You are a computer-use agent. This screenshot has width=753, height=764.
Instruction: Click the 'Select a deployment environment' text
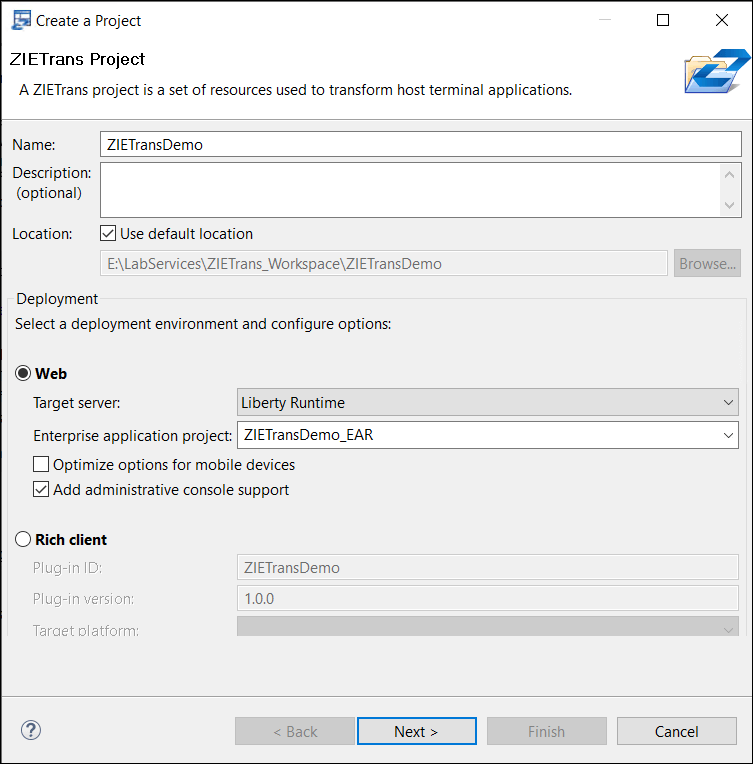click(203, 324)
